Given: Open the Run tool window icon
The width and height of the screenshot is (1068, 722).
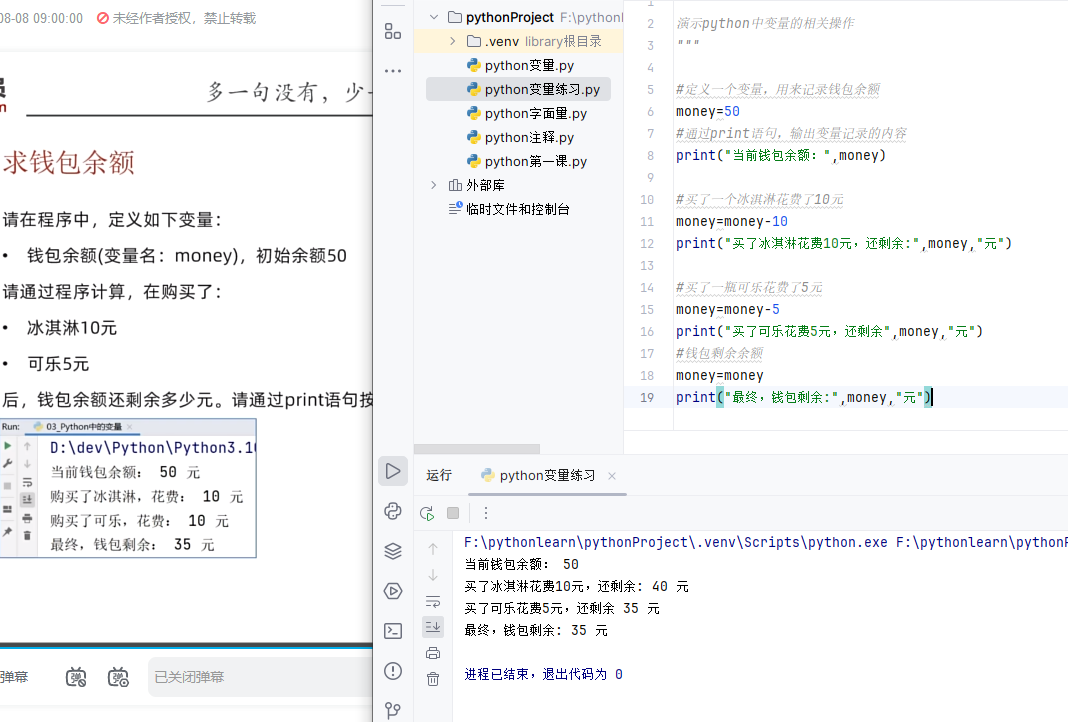Looking at the screenshot, I should [392, 471].
